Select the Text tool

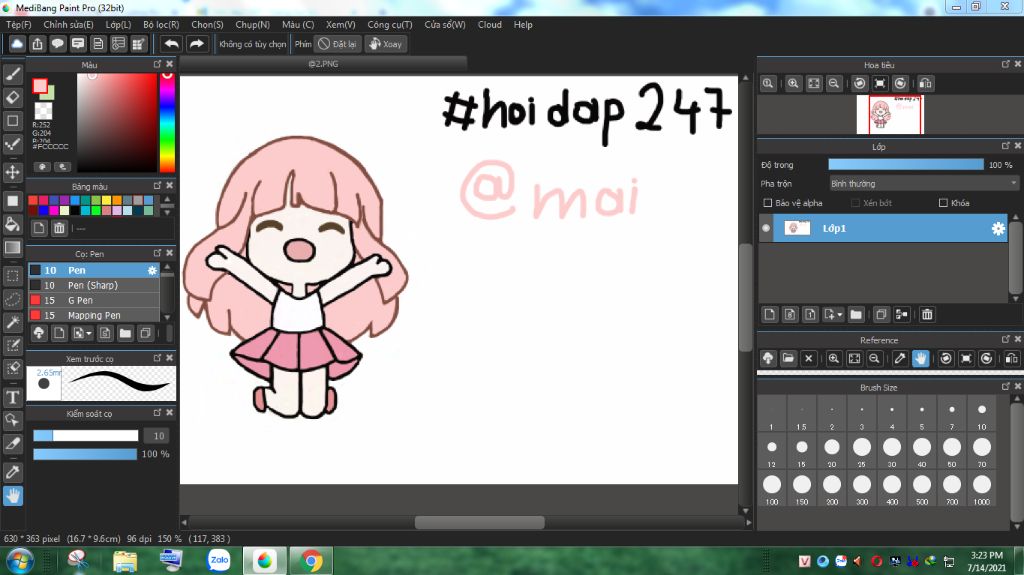[12, 397]
